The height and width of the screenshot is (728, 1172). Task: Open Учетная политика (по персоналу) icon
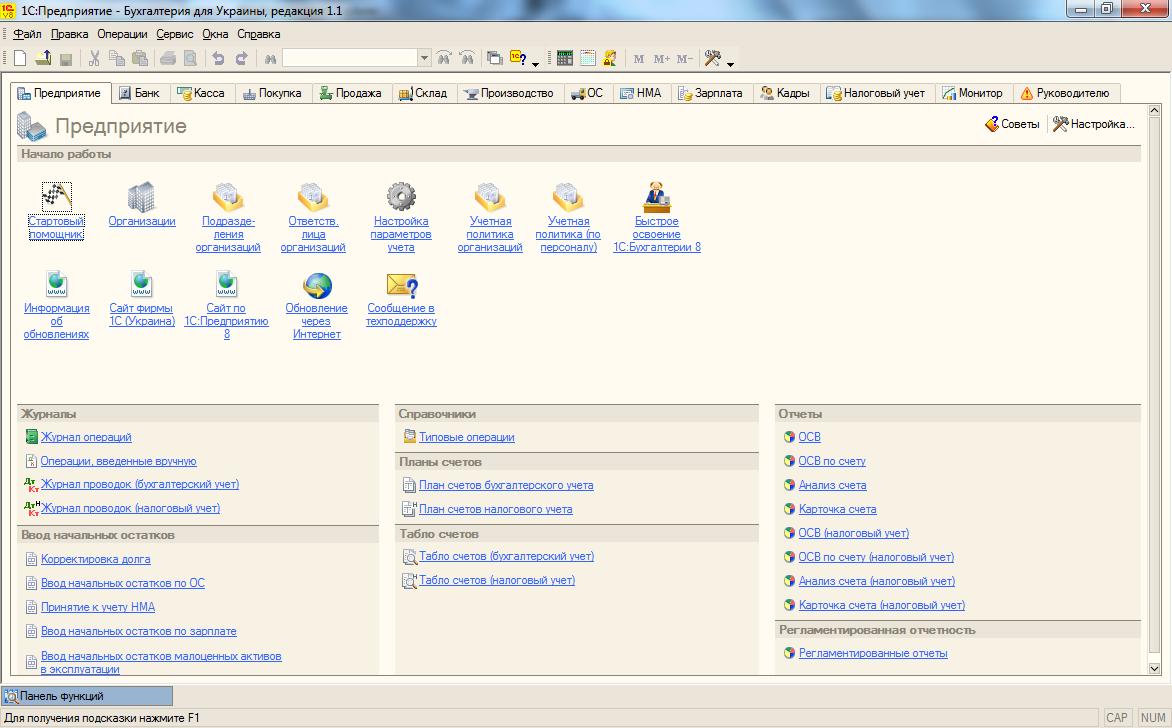[x=568, y=197]
